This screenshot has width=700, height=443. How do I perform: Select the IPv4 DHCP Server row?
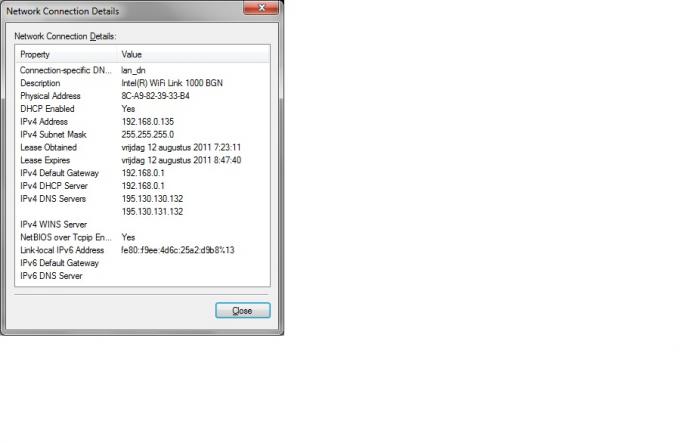tap(142, 186)
